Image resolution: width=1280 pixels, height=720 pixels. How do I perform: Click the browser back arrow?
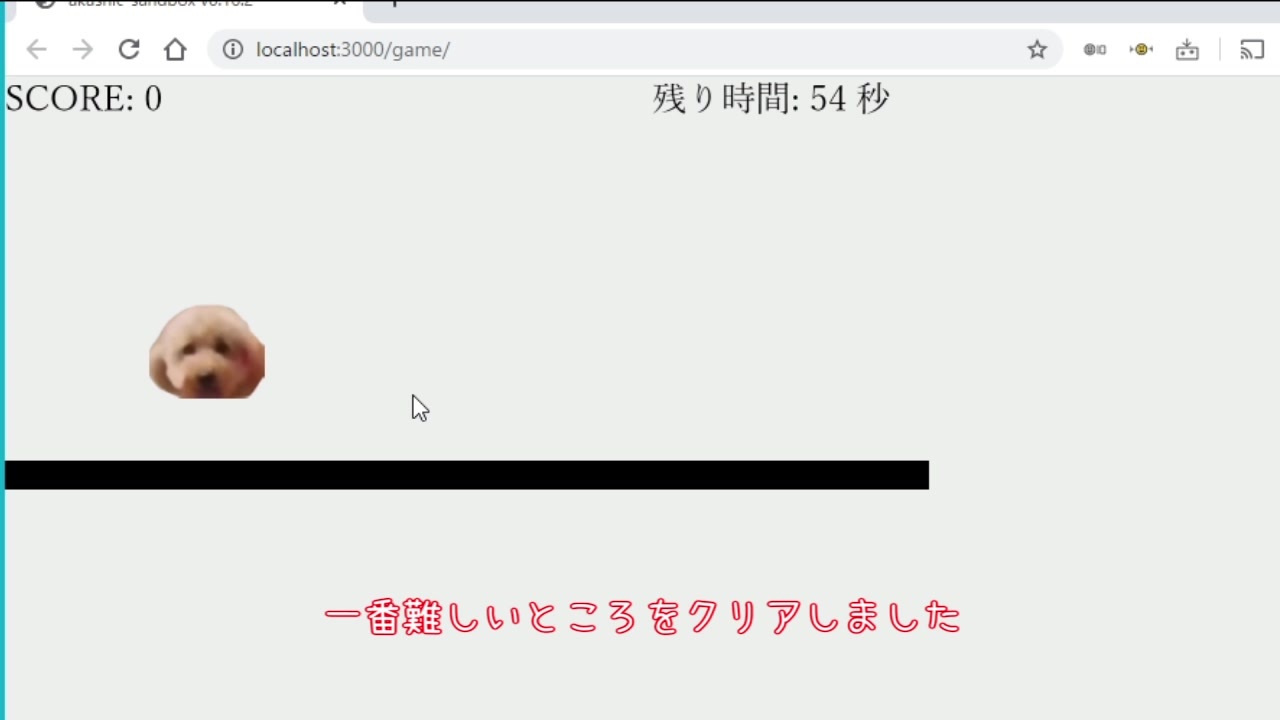click(36, 50)
